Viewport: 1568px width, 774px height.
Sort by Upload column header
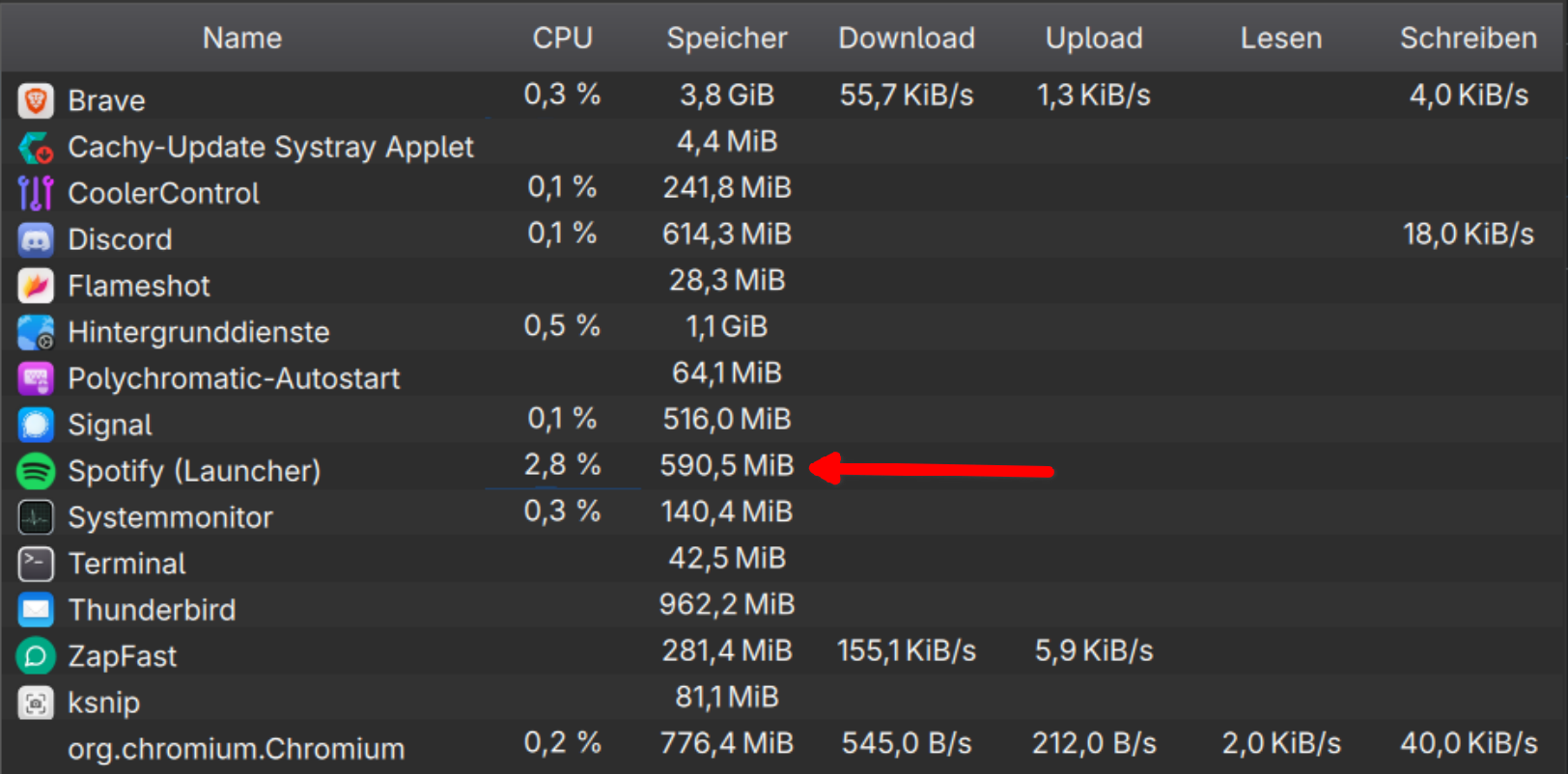[x=1094, y=38]
